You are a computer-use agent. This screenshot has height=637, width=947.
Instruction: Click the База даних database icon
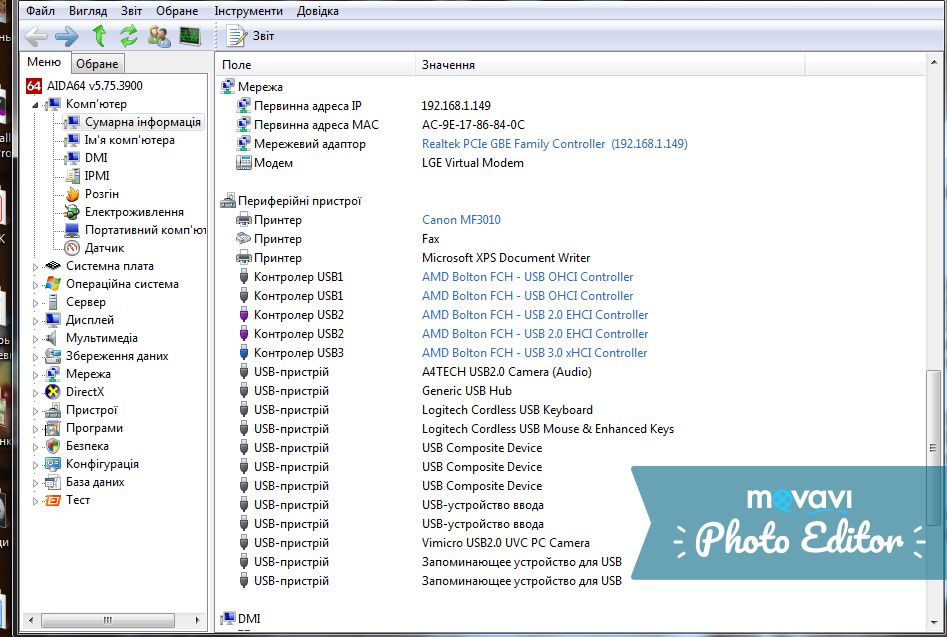(53, 482)
